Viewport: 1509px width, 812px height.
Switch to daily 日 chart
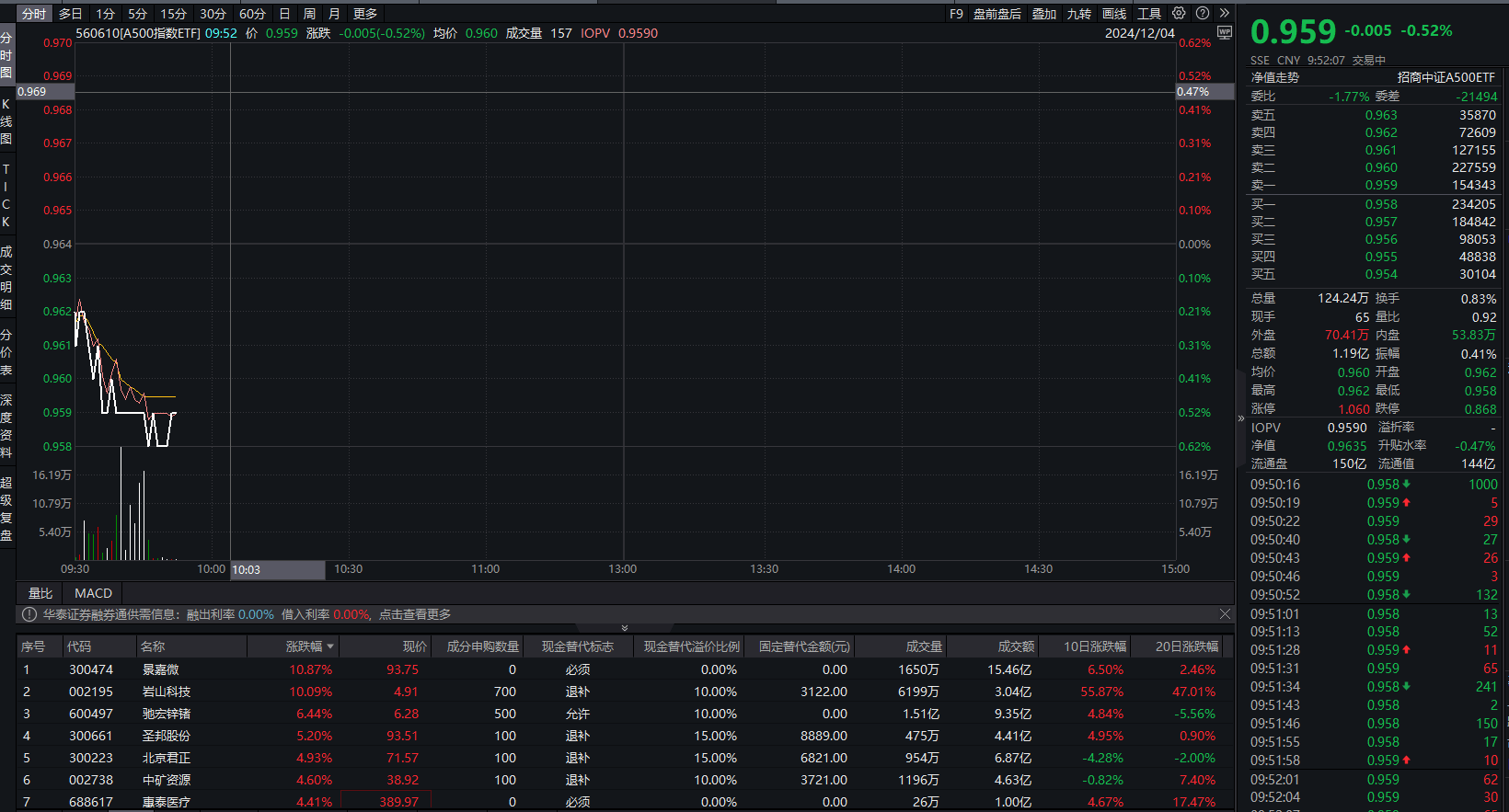[x=284, y=14]
